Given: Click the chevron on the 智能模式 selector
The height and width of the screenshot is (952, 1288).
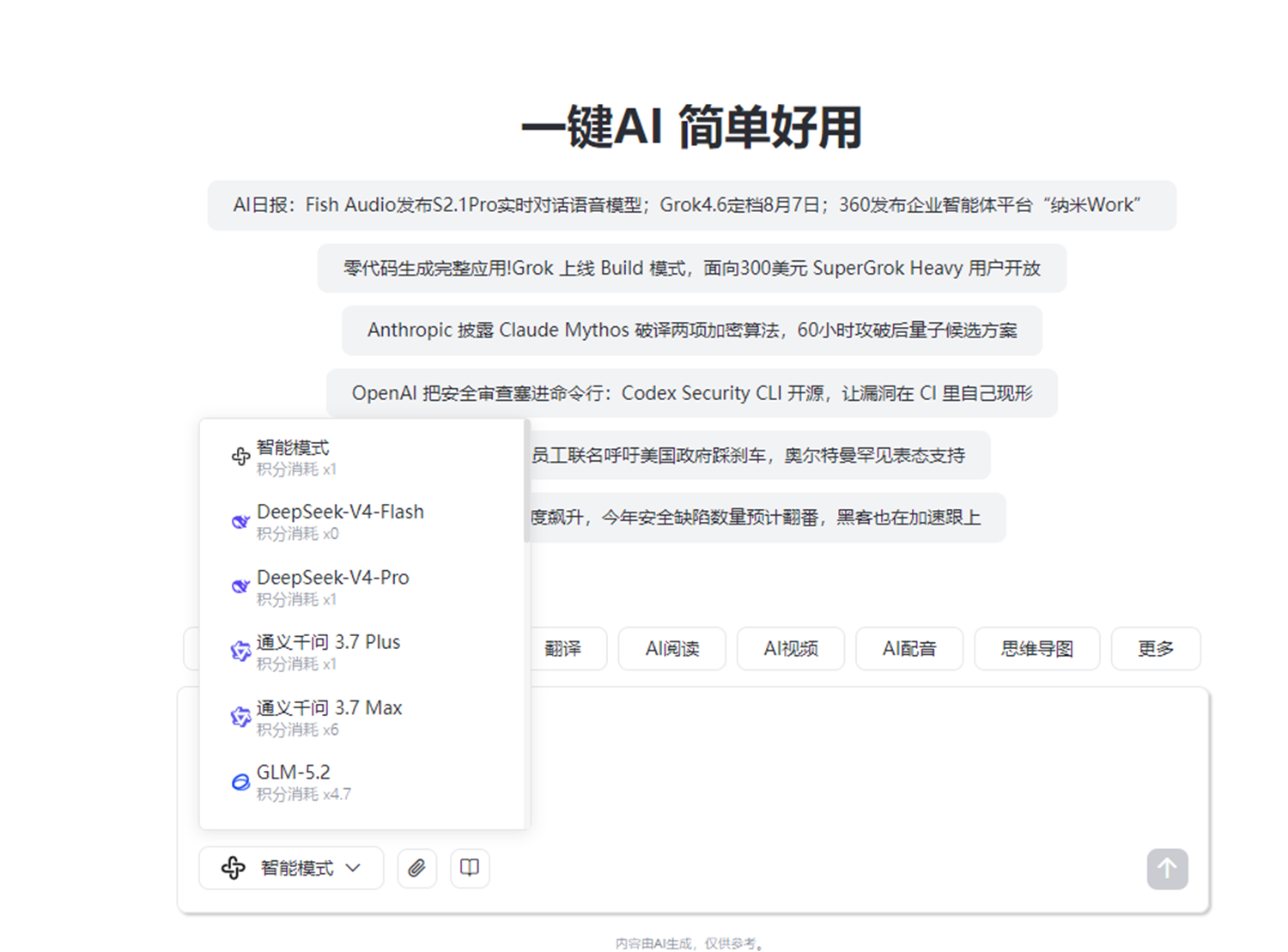Looking at the screenshot, I should click(x=353, y=868).
